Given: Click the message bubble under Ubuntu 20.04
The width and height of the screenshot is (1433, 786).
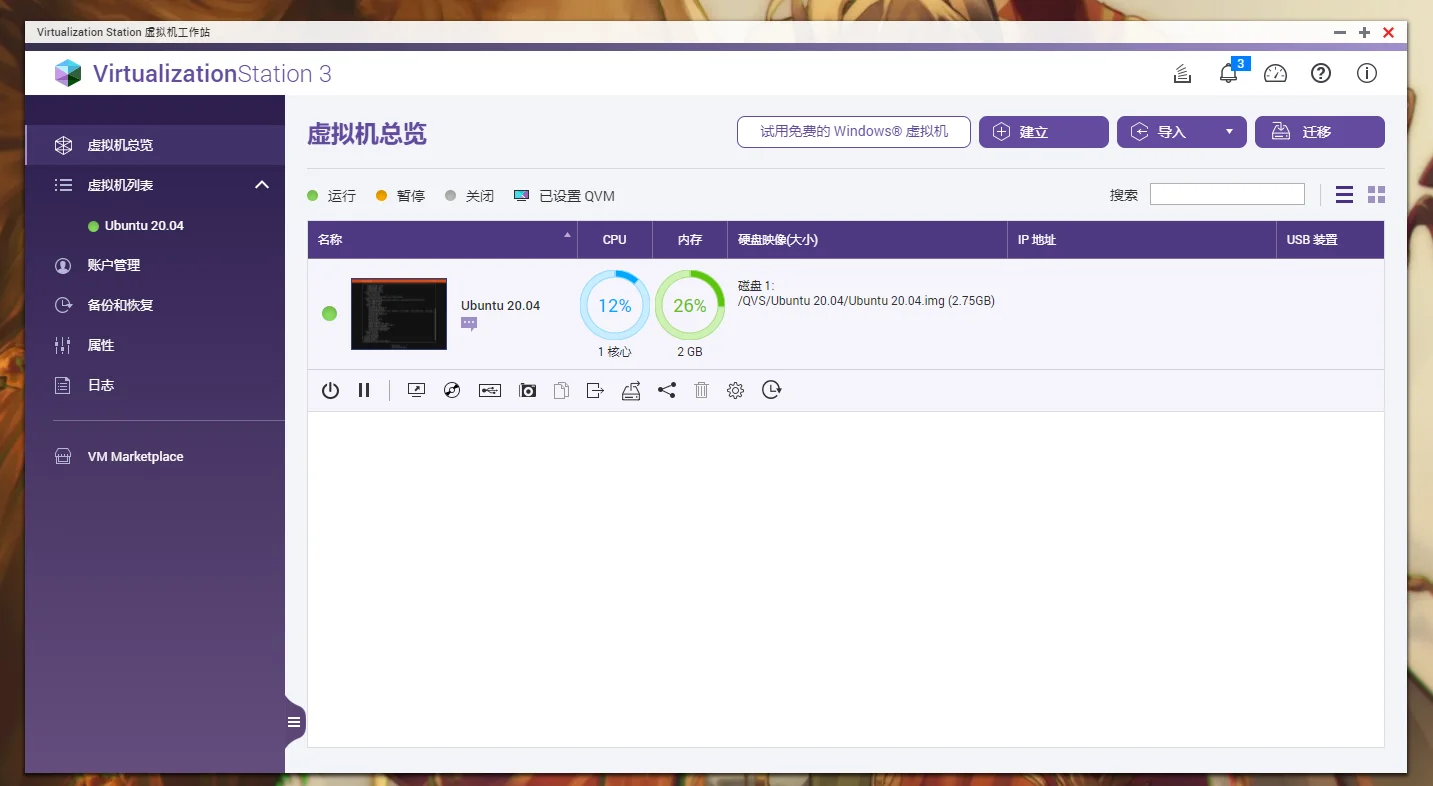Looking at the screenshot, I should (469, 324).
